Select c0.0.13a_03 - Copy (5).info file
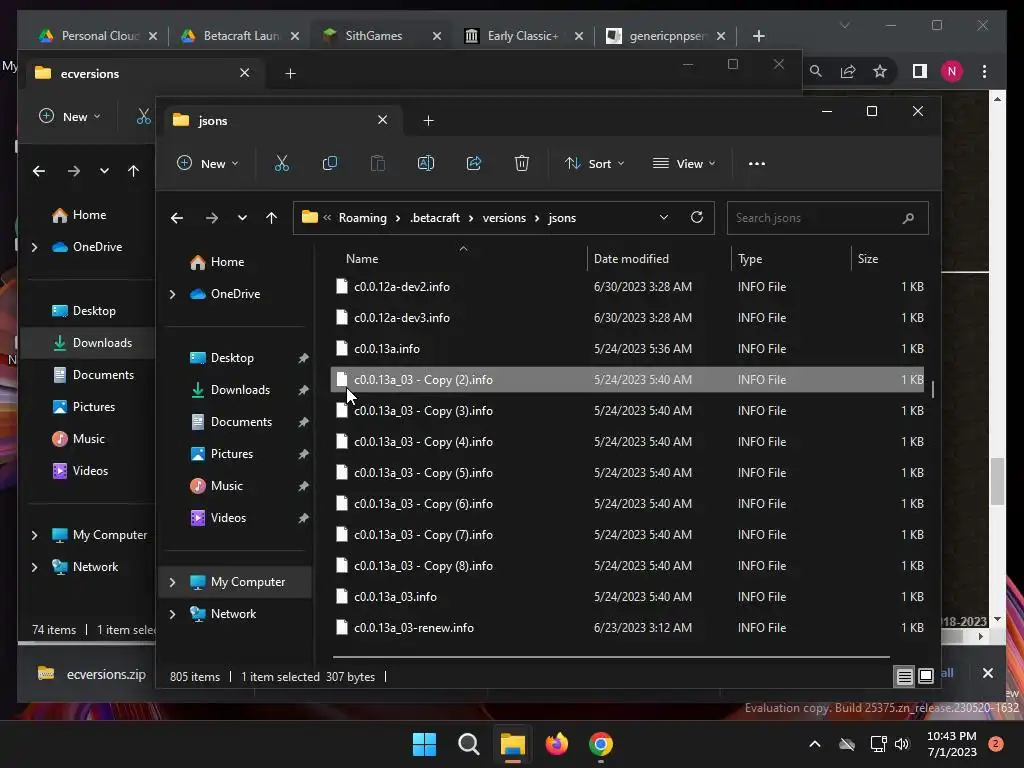The height and width of the screenshot is (768, 1024). [x=627, y=473]
